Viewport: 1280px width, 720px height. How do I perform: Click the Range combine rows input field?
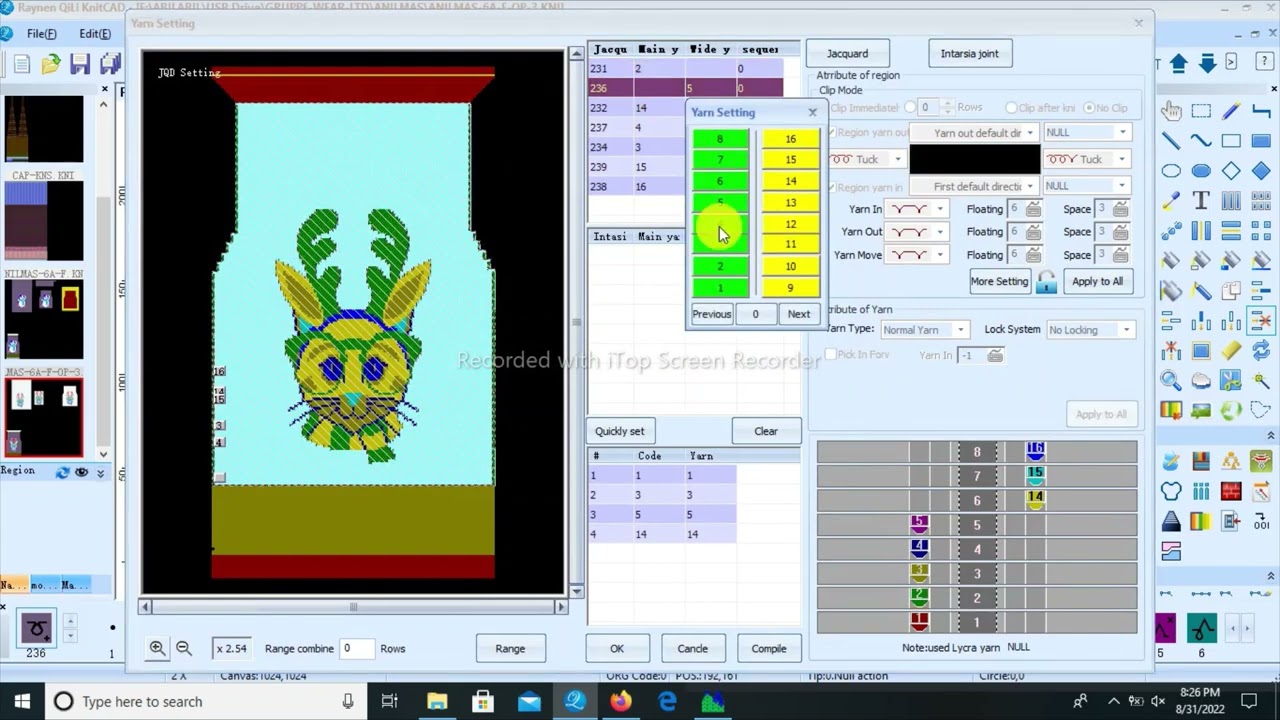[357, 648]
